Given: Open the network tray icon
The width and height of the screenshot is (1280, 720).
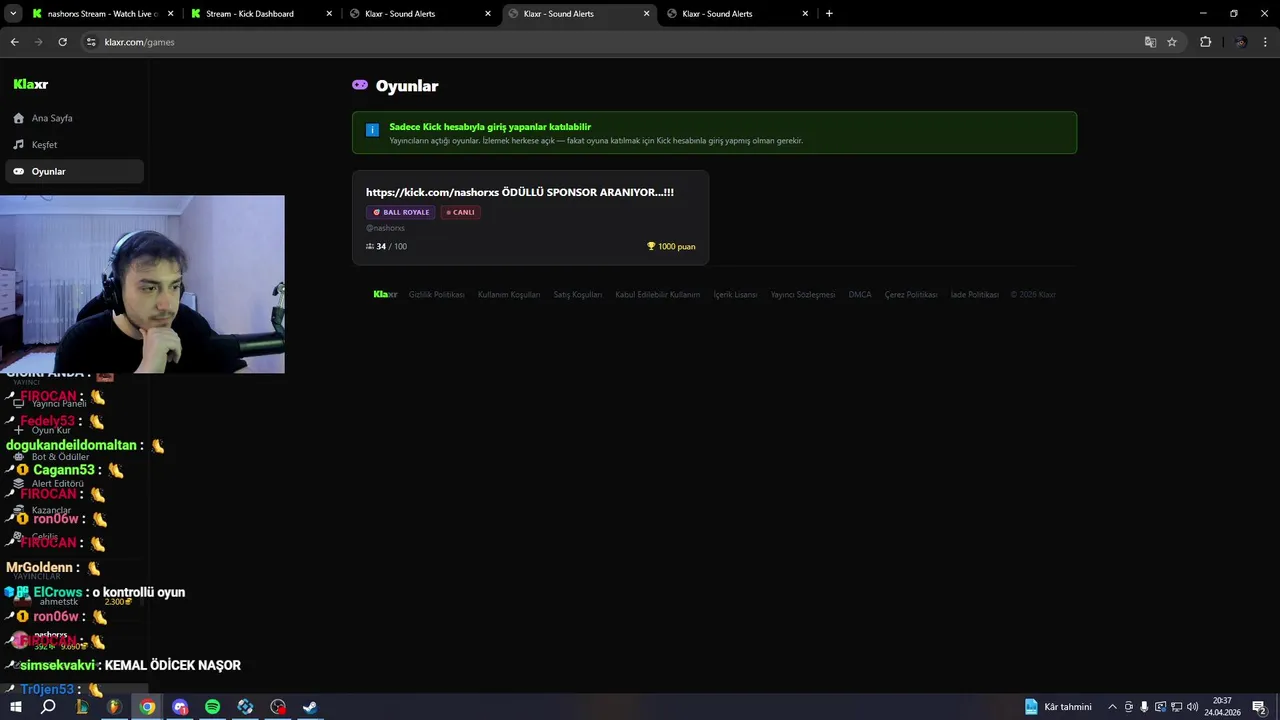Looking at the screenshot, I should coord(1176,707).
